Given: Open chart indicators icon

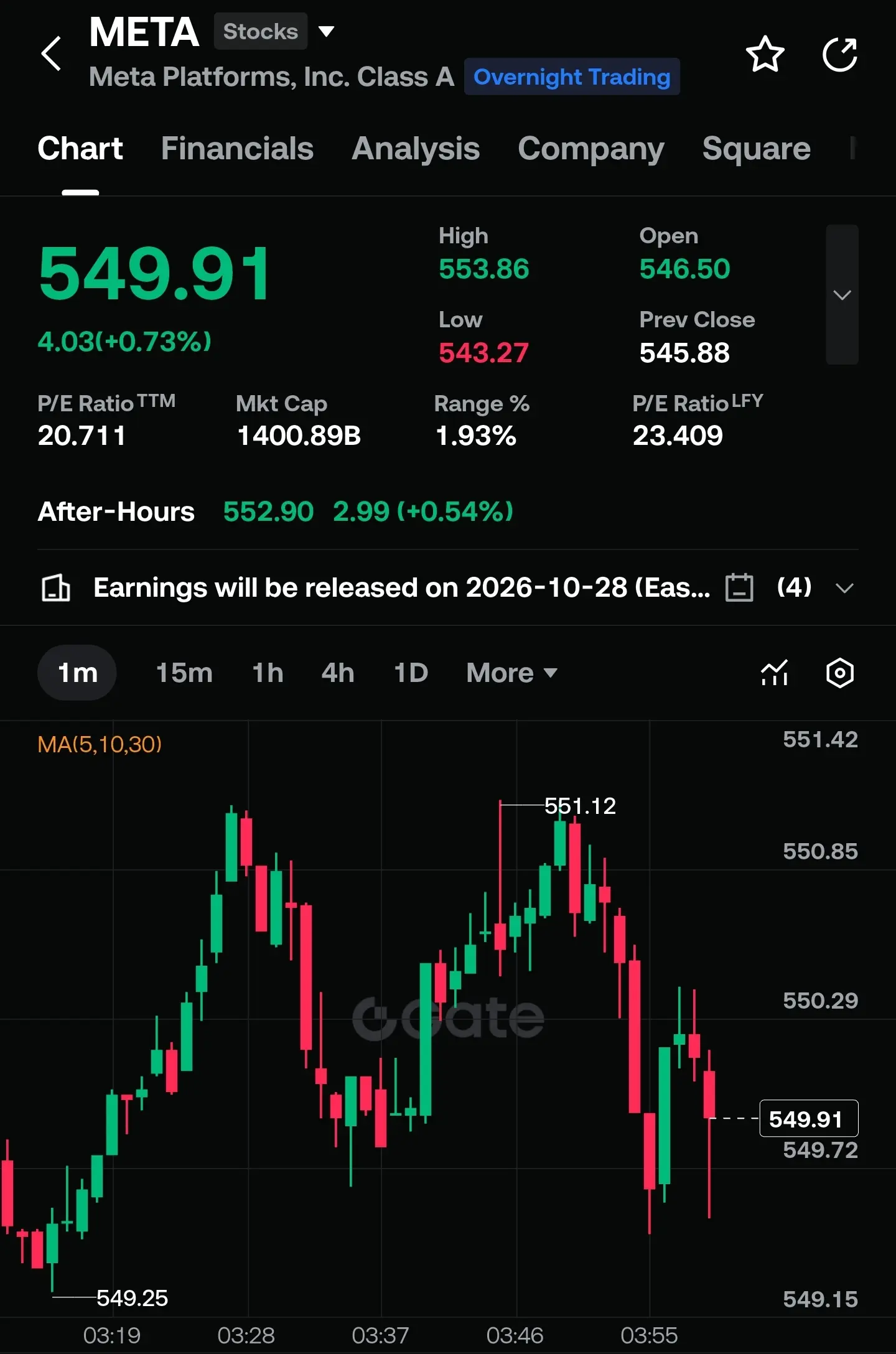Looking at the screenshot, I should (x=775, y=673).
